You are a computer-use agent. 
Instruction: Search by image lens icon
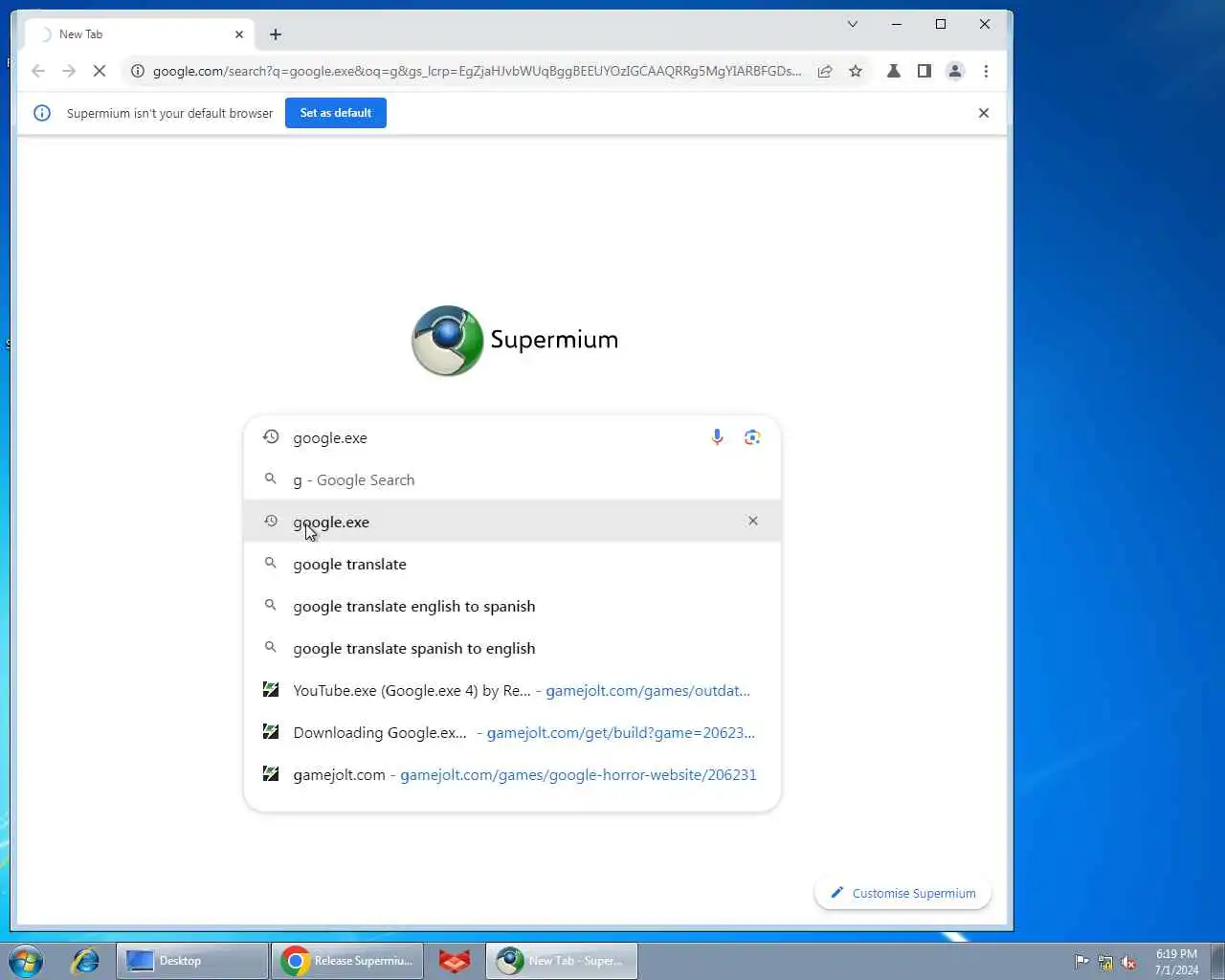752,437
